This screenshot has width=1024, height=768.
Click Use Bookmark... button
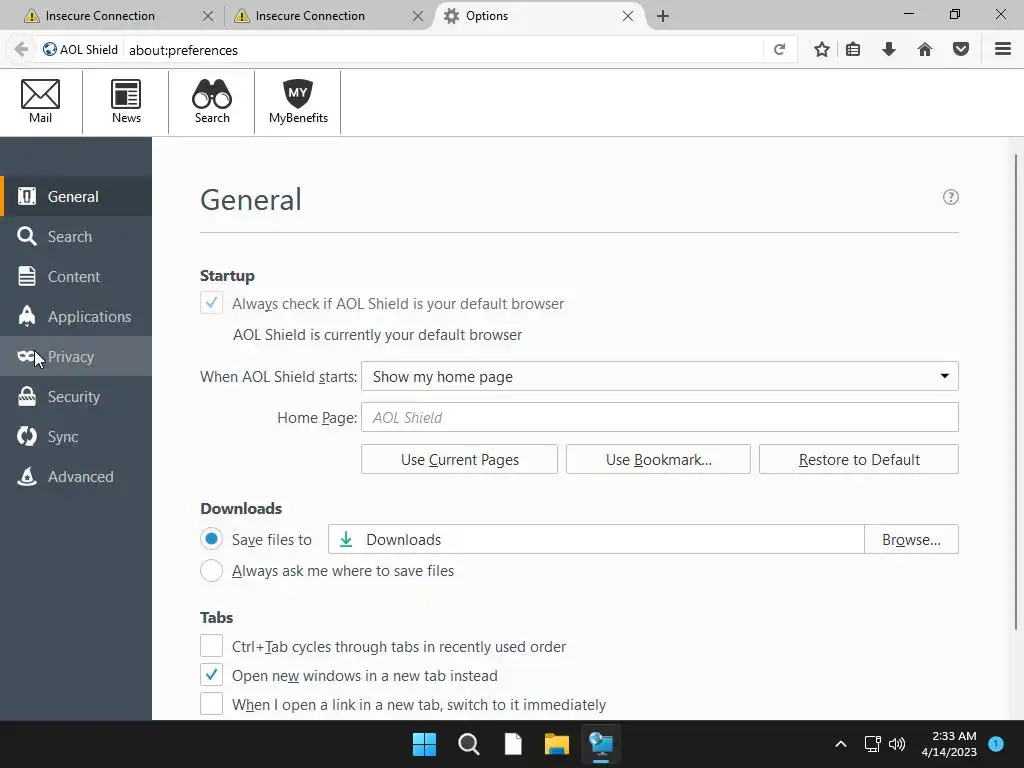658,459
